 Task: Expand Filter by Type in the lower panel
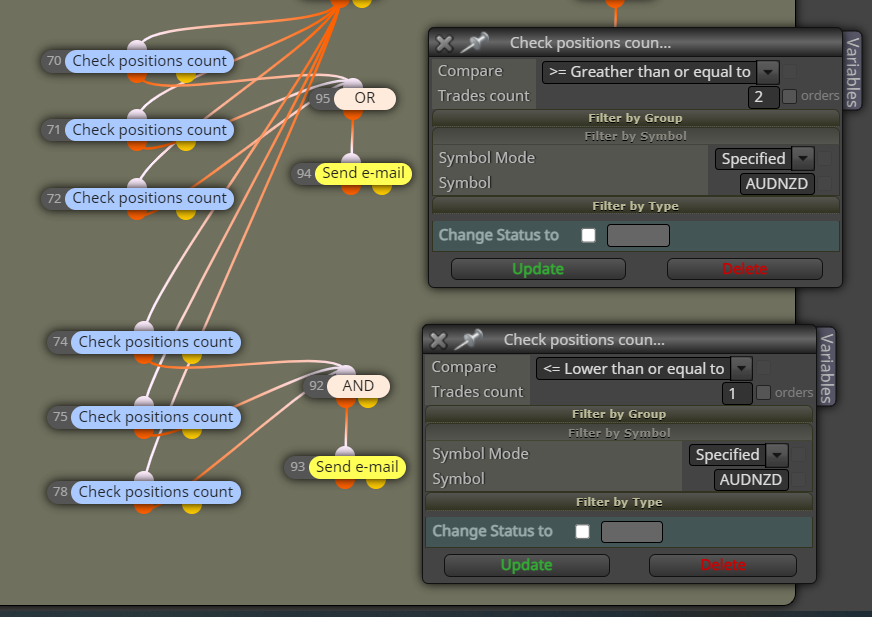(x=619, y=502)
